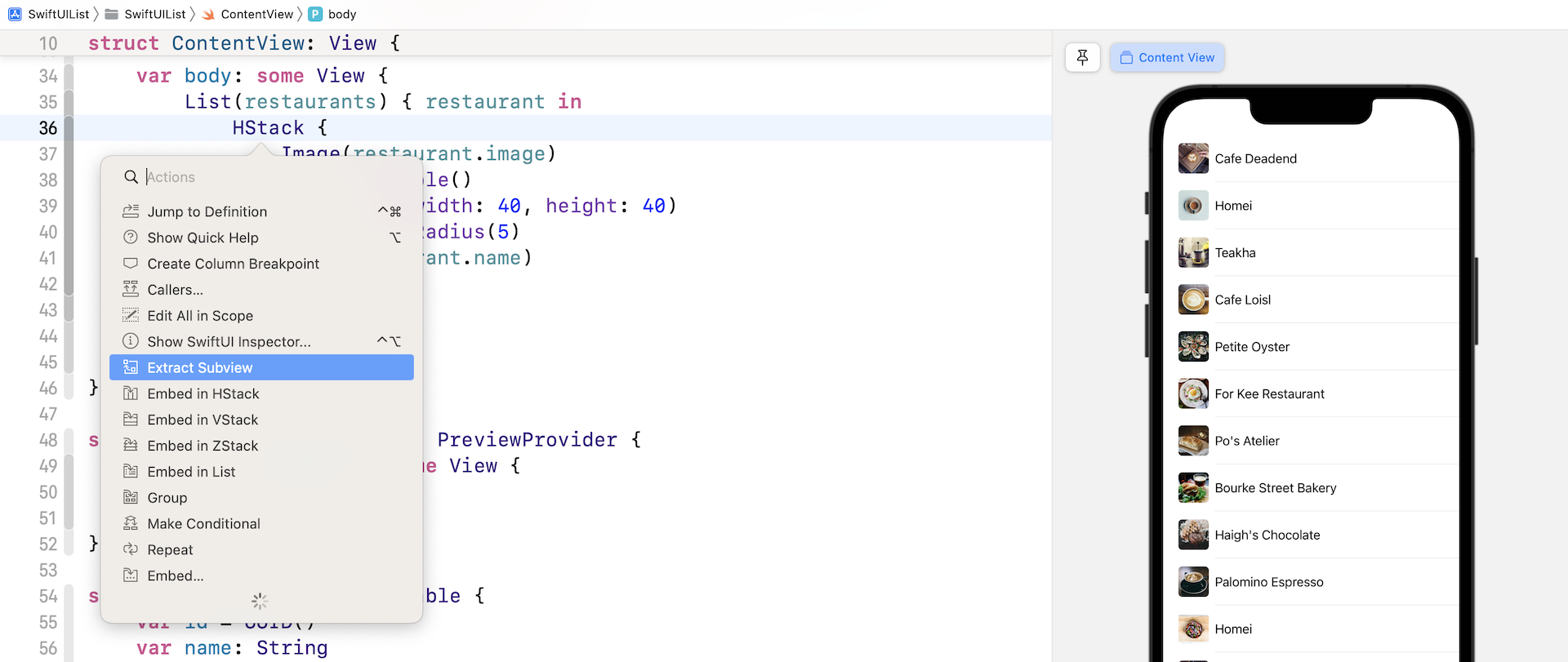Click the Jump to Definition icon
1568x662 pixels.
click(x=131, y=211)
